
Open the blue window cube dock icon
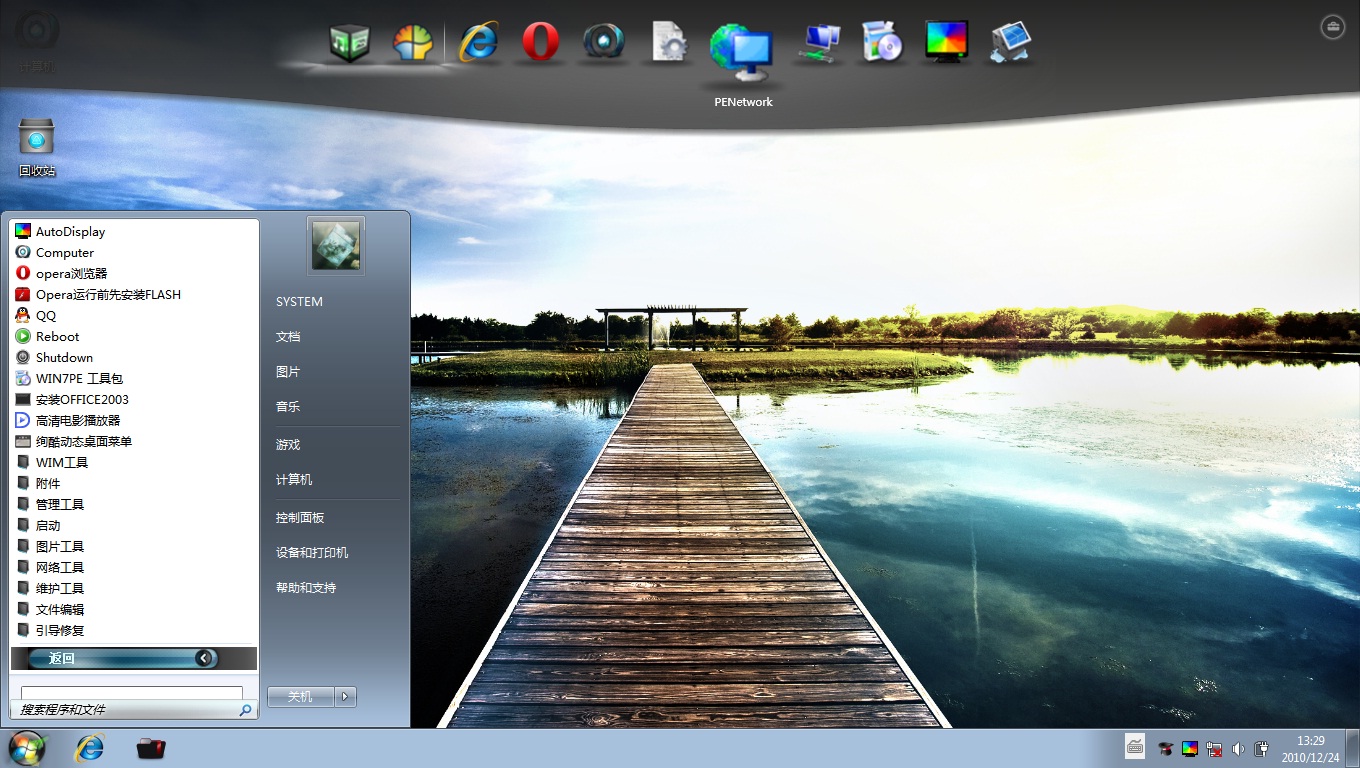(1010, 43)
